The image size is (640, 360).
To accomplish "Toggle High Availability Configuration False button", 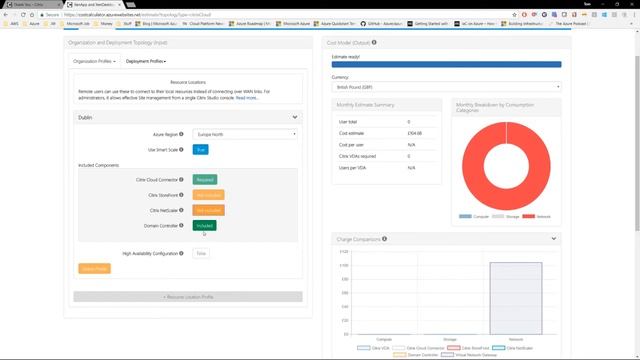I will [x=201, y=253].
